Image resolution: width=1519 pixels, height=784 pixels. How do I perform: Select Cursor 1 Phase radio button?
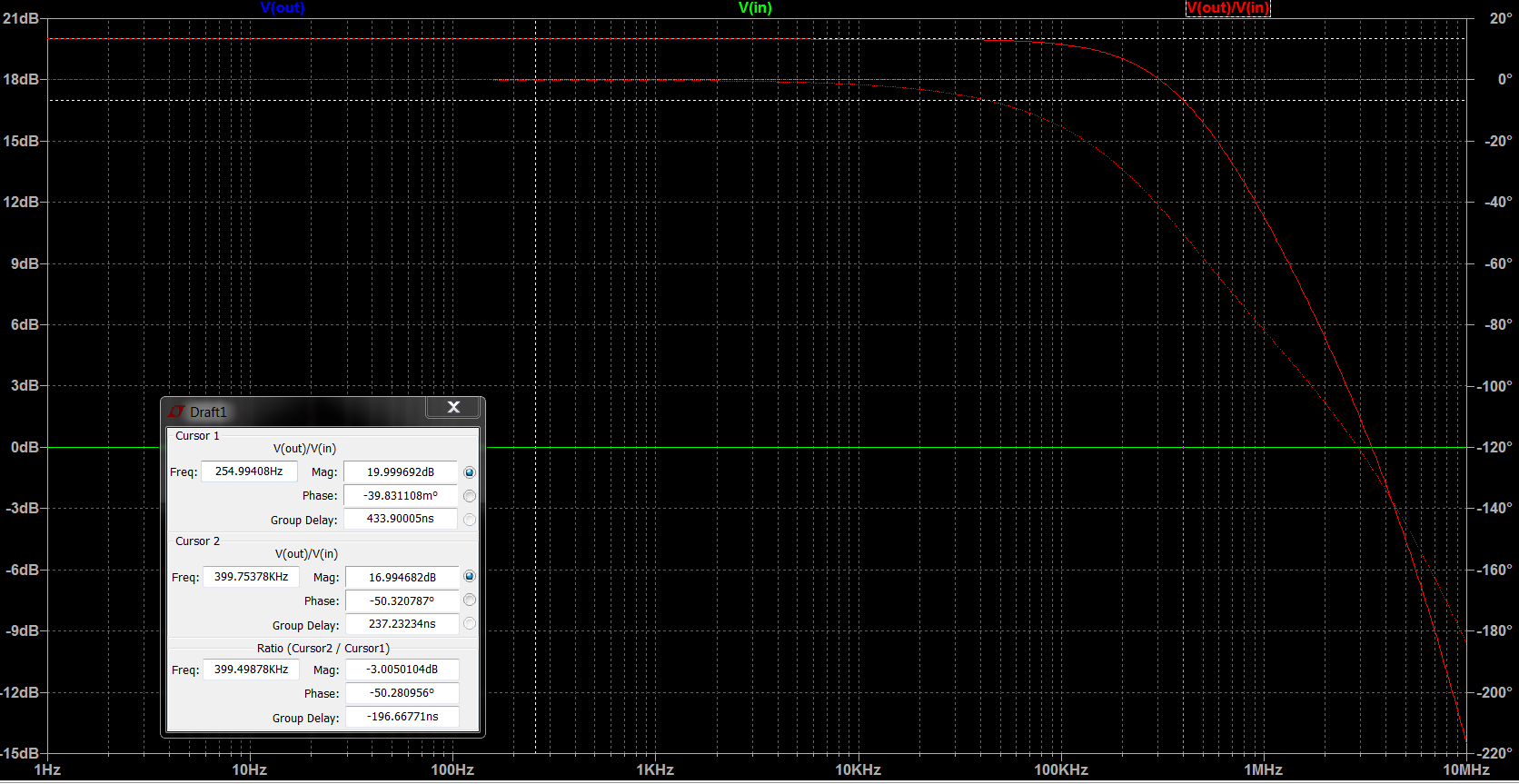[x=470, y=496]
